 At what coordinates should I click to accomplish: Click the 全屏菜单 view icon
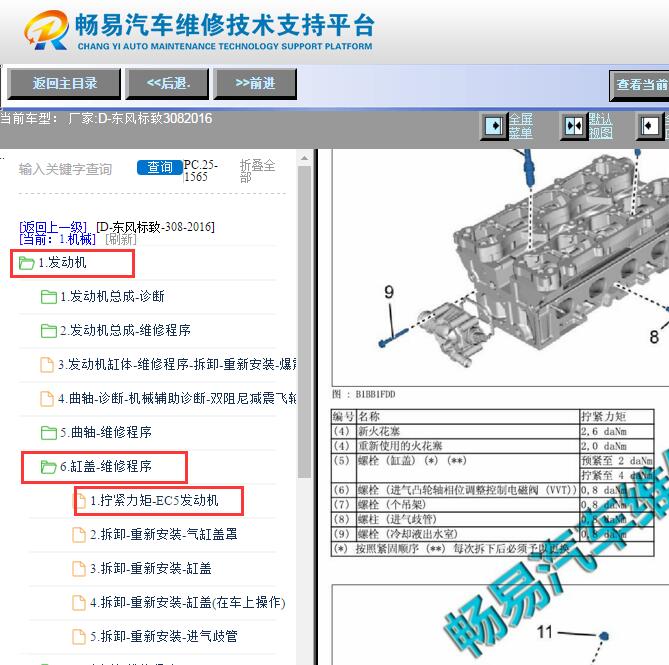494,126
